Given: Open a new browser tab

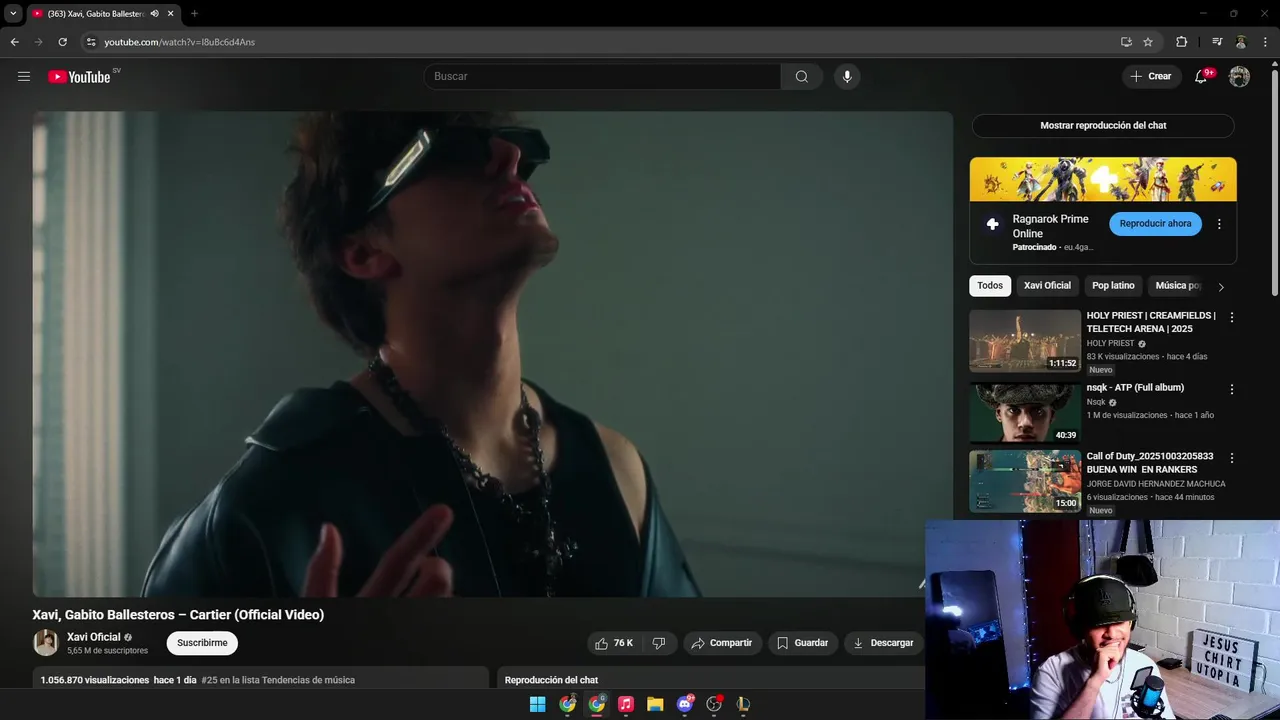Looking at the screenshot, I should tap(194, 14).
